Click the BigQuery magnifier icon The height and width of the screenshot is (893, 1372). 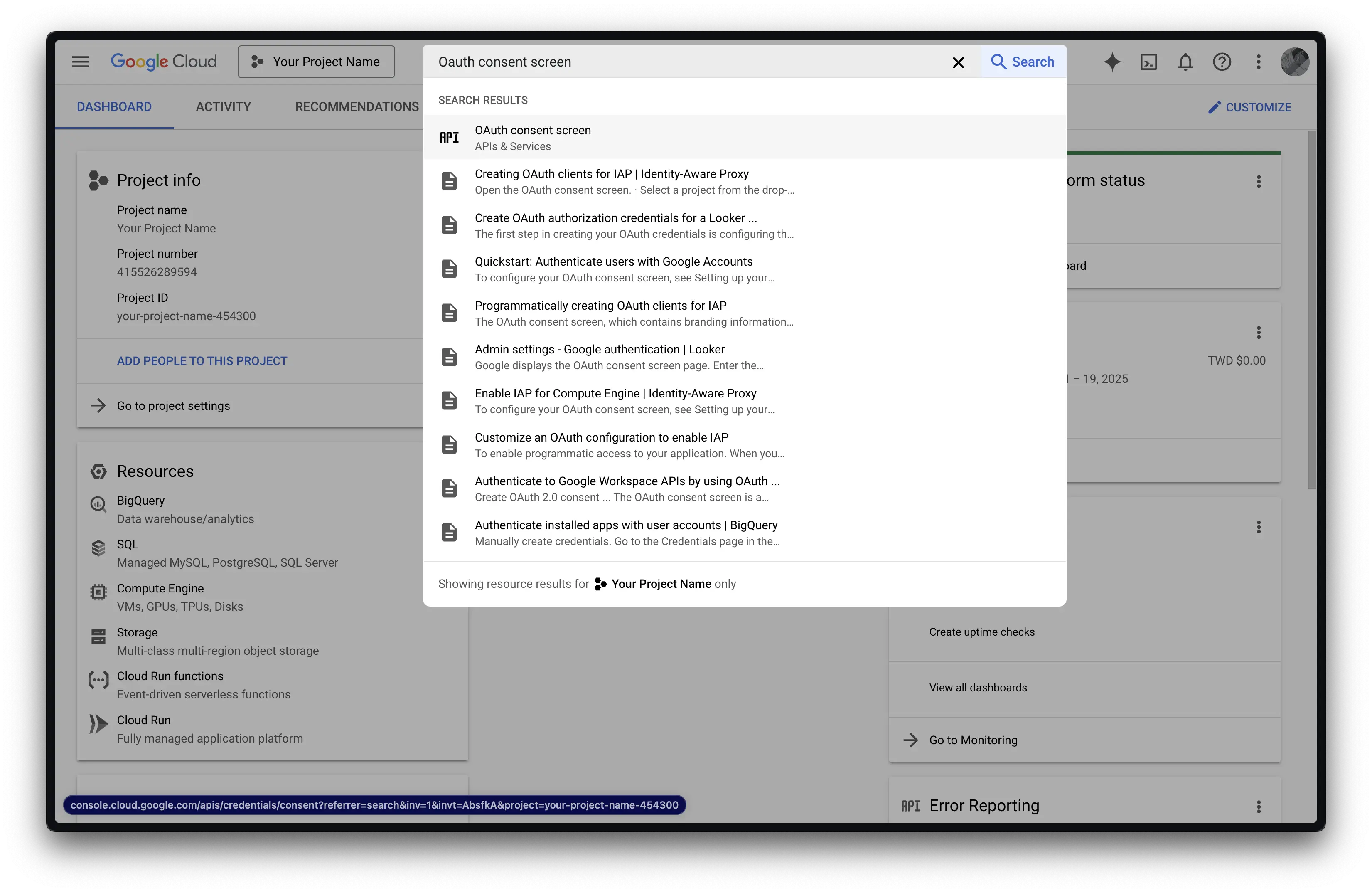pyautogui.click(x=98, y=505)
